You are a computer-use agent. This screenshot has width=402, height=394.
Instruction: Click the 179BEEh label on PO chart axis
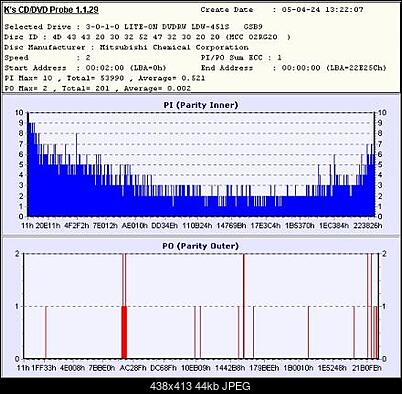click(x=264, y=368)
